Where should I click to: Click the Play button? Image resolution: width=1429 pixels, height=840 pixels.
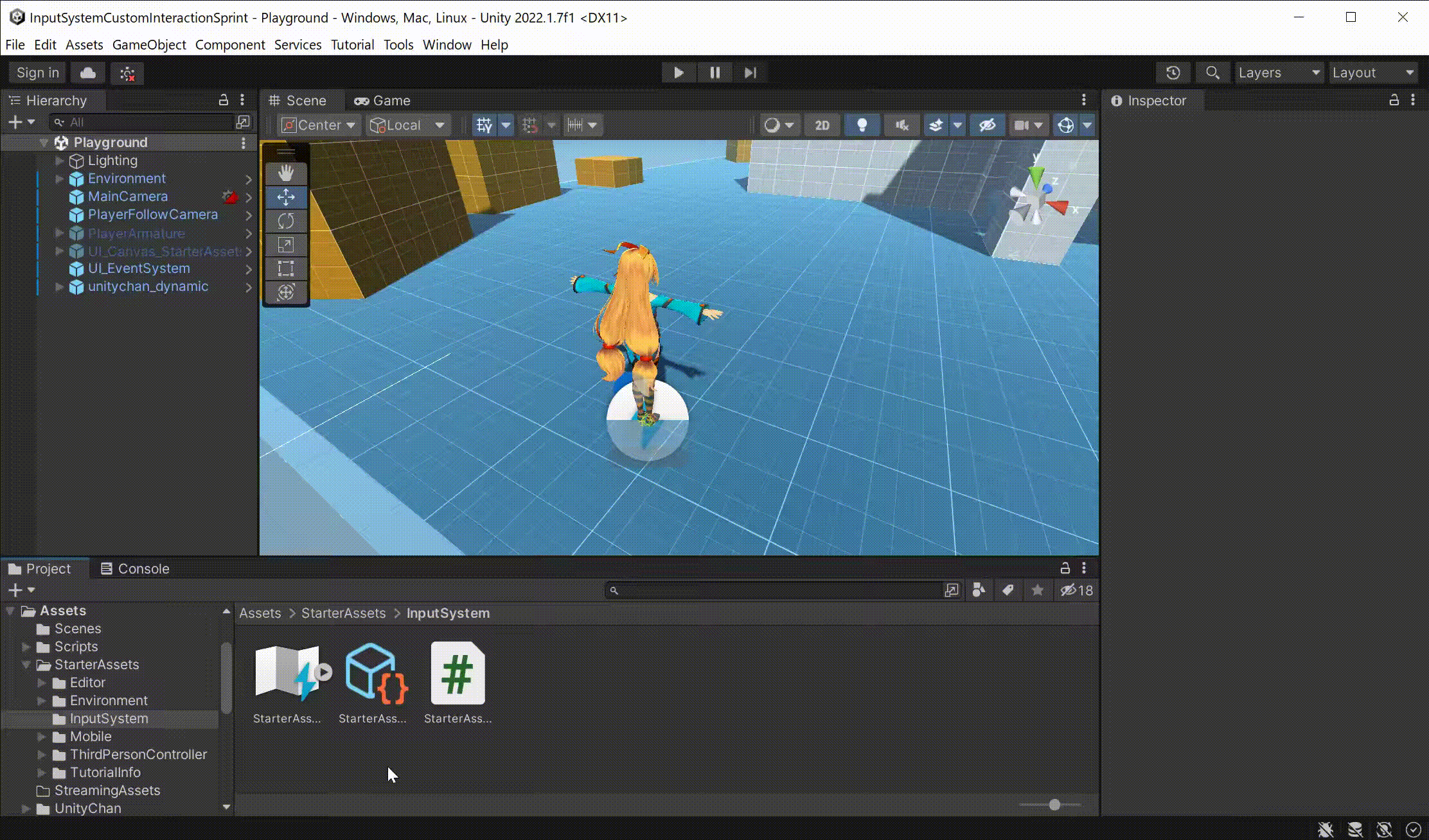click(679, 73)
